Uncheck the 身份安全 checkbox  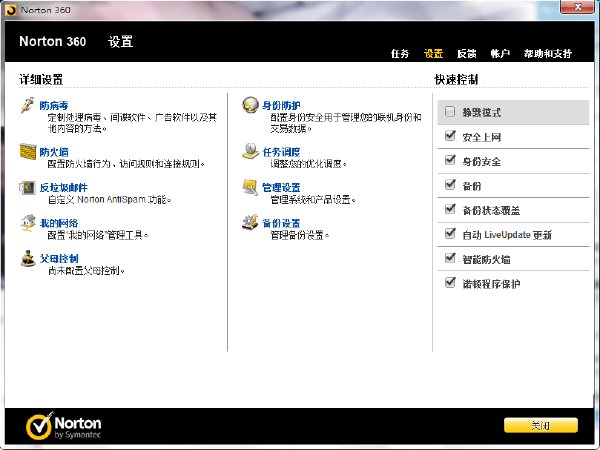coord(450,160)
